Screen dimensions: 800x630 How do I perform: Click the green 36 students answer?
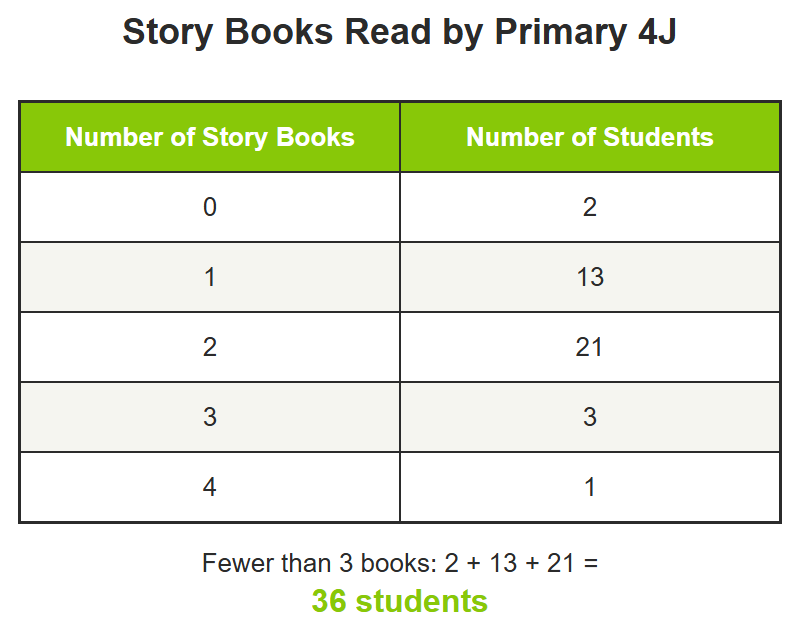click(x=399, y=601)
